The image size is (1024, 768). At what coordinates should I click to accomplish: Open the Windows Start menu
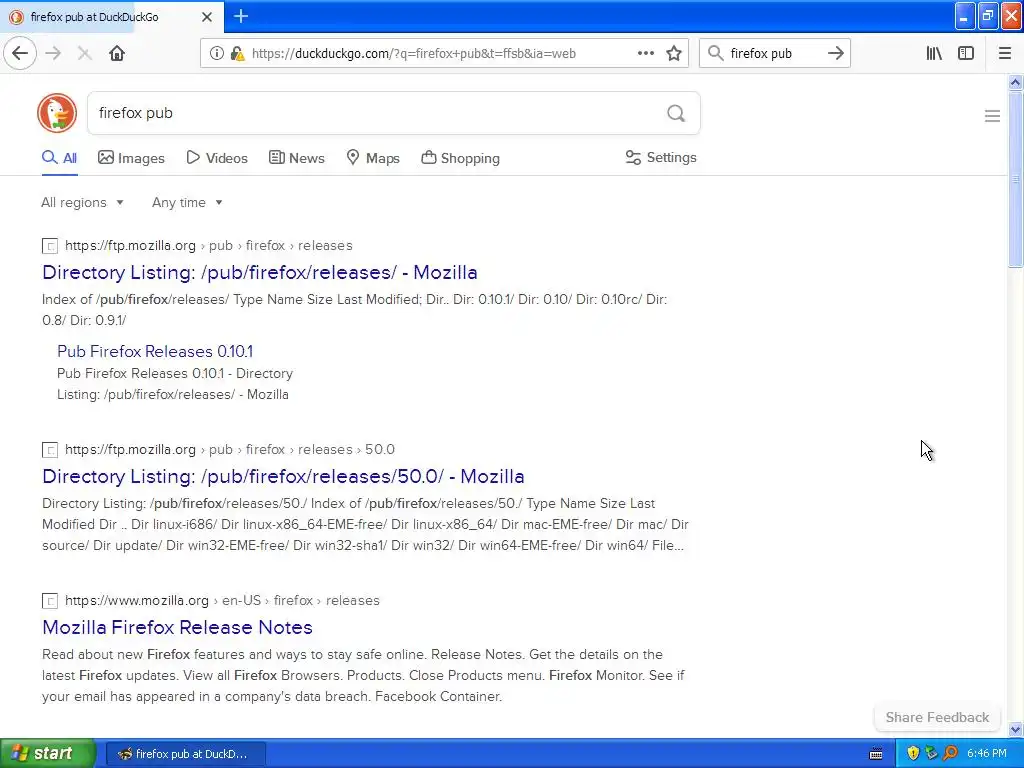coord(47,754)
